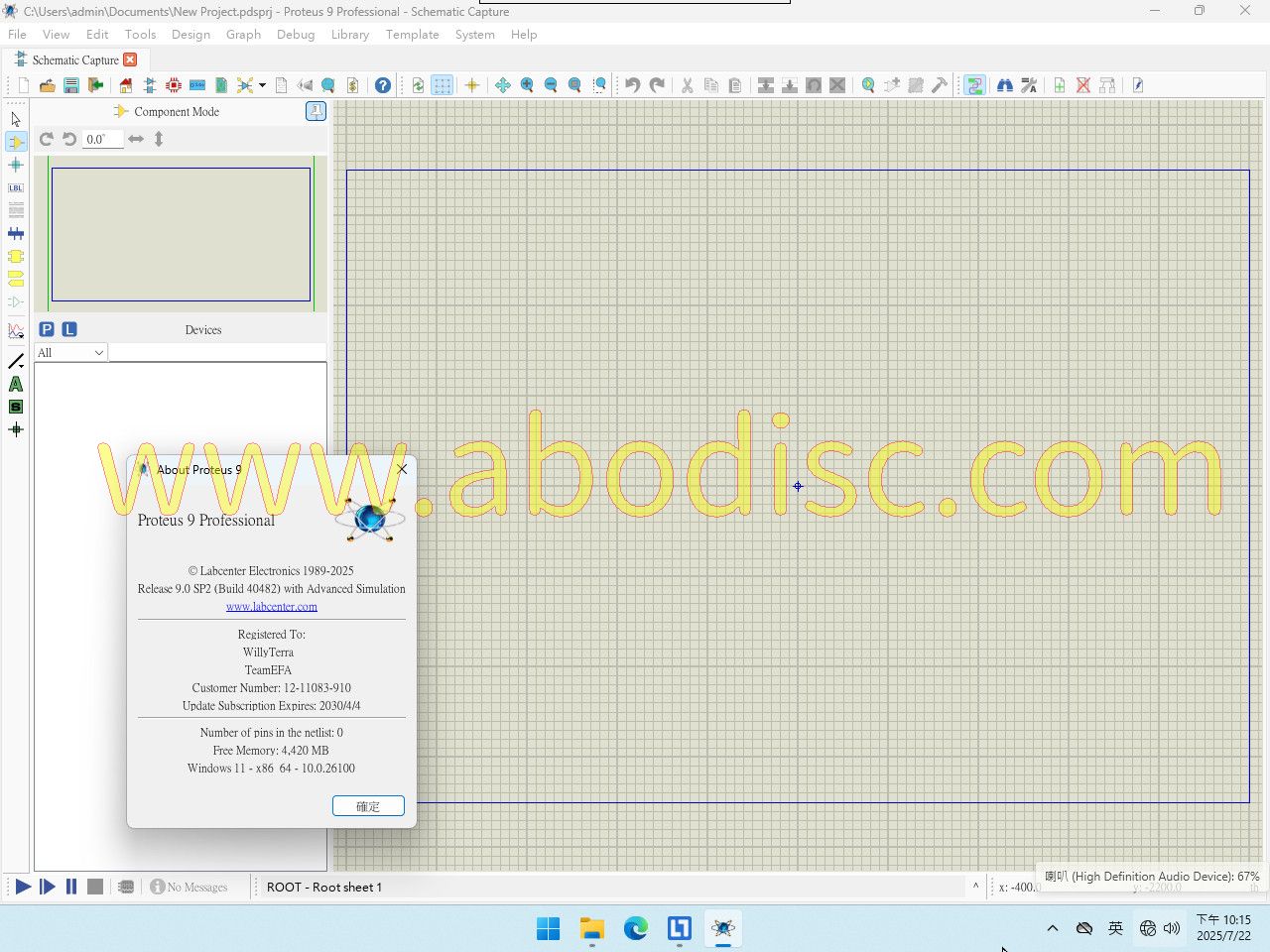This screenshot has height=952, width=1270.
Task: Zoom out with the magnifier minus icon
Action: (551, 85)
